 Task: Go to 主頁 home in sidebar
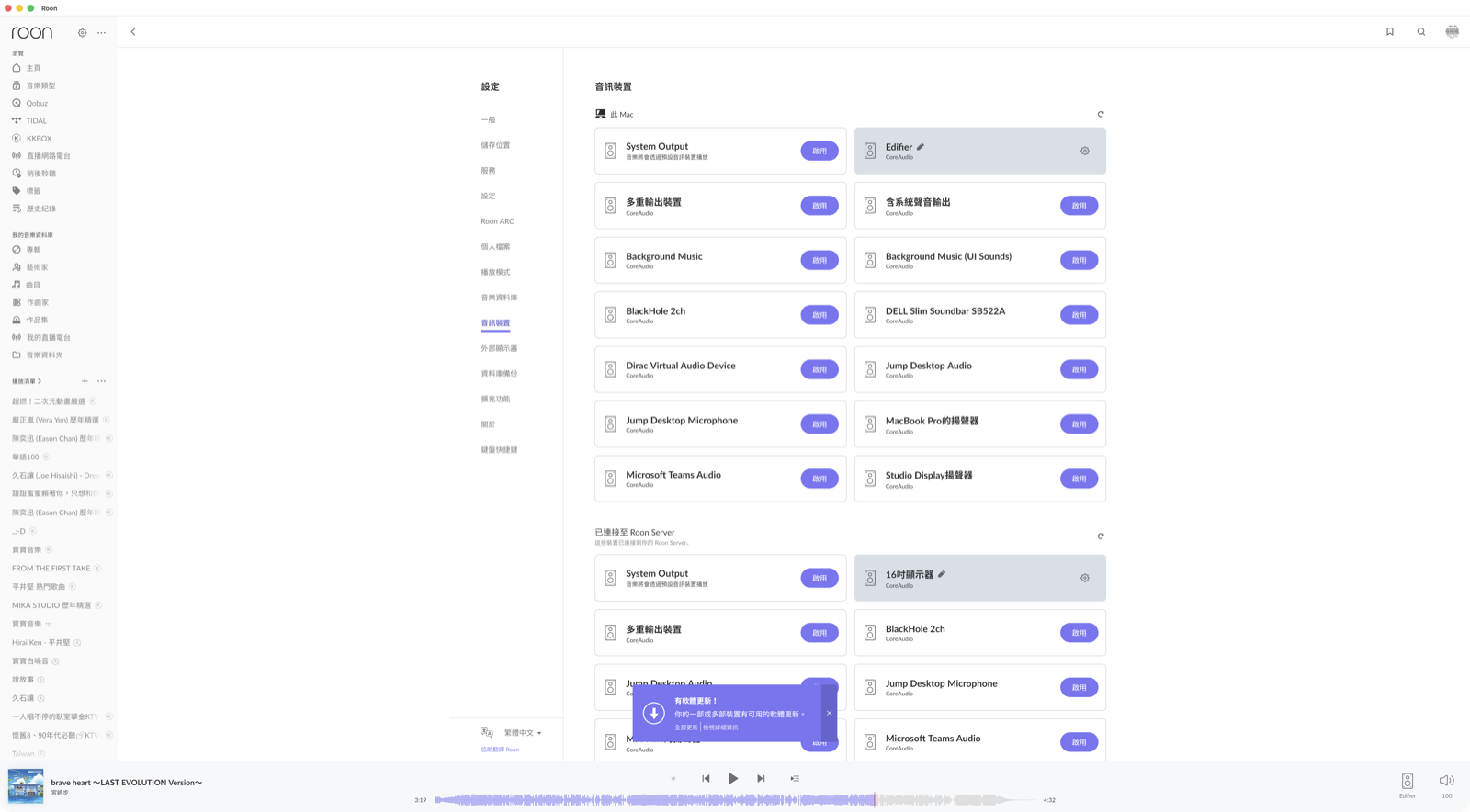[33, 68]
